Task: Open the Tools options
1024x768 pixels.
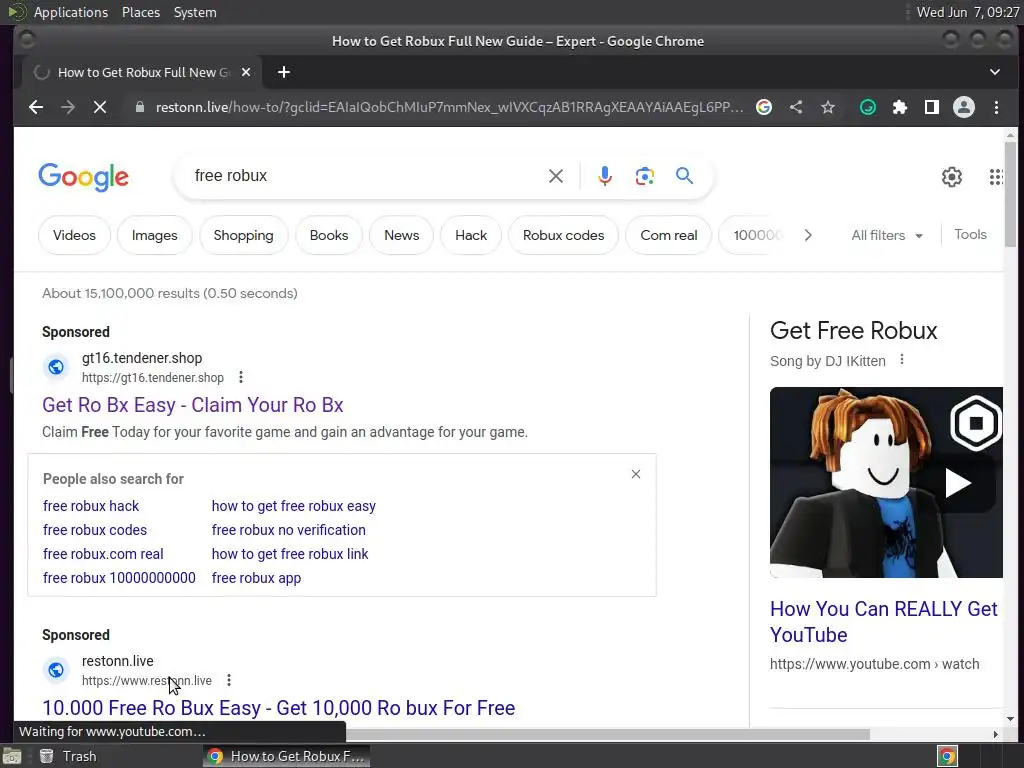Action: pyautogui.click(x=970, y=234)
